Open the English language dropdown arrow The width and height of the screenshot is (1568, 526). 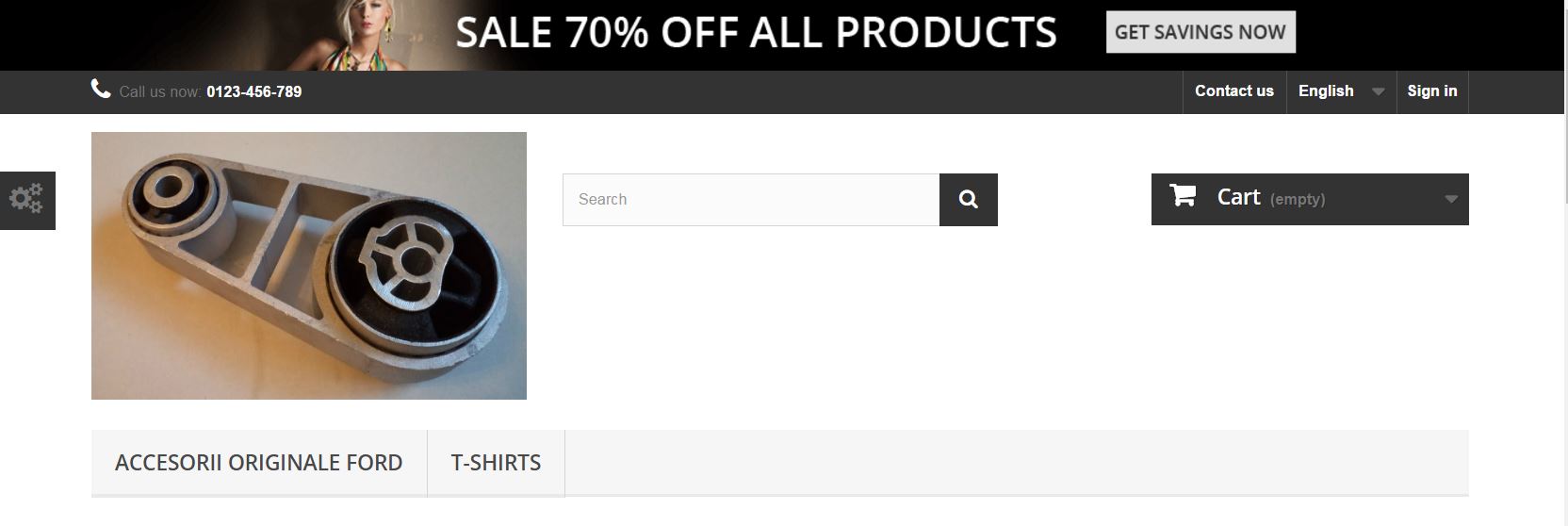click(x=1378, y=91)
